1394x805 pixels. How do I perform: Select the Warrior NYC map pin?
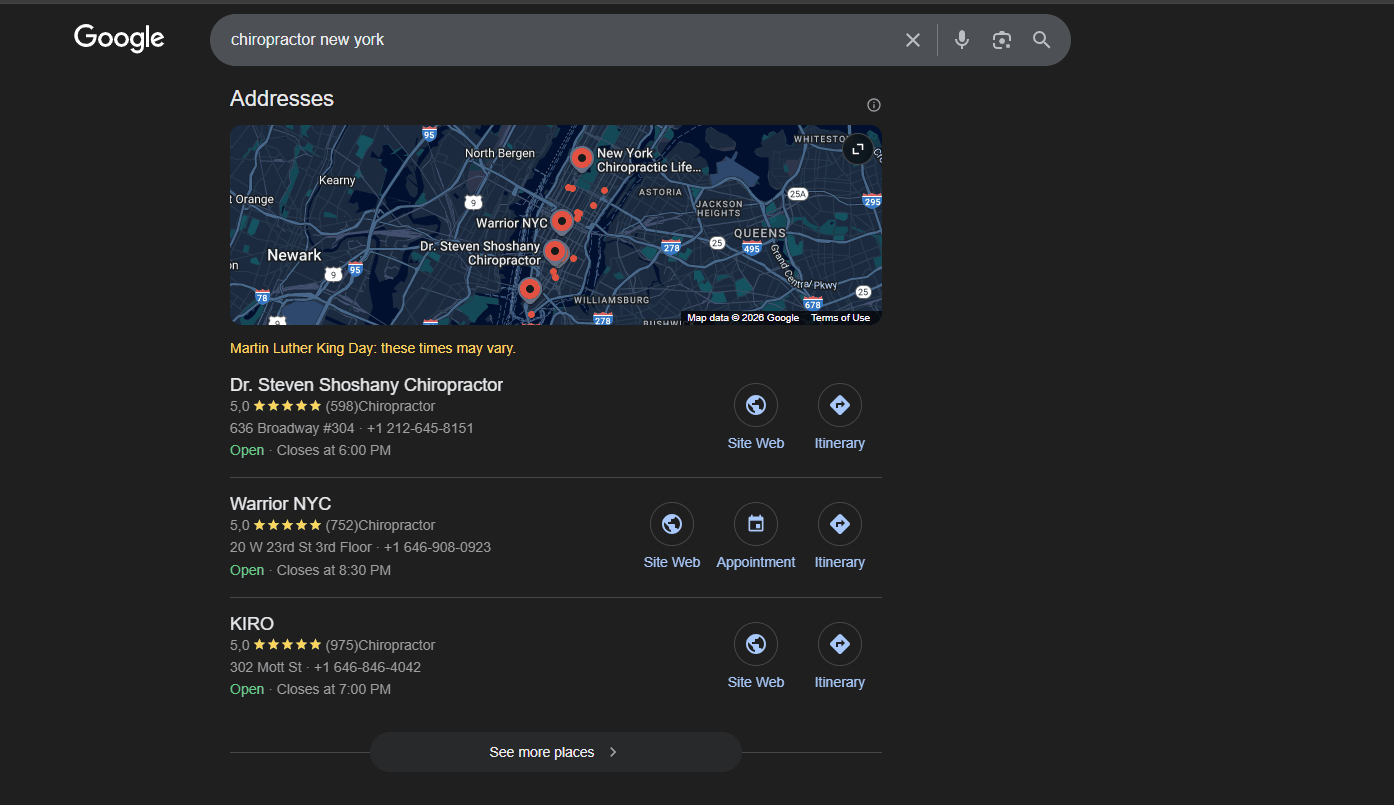point(562,220)
